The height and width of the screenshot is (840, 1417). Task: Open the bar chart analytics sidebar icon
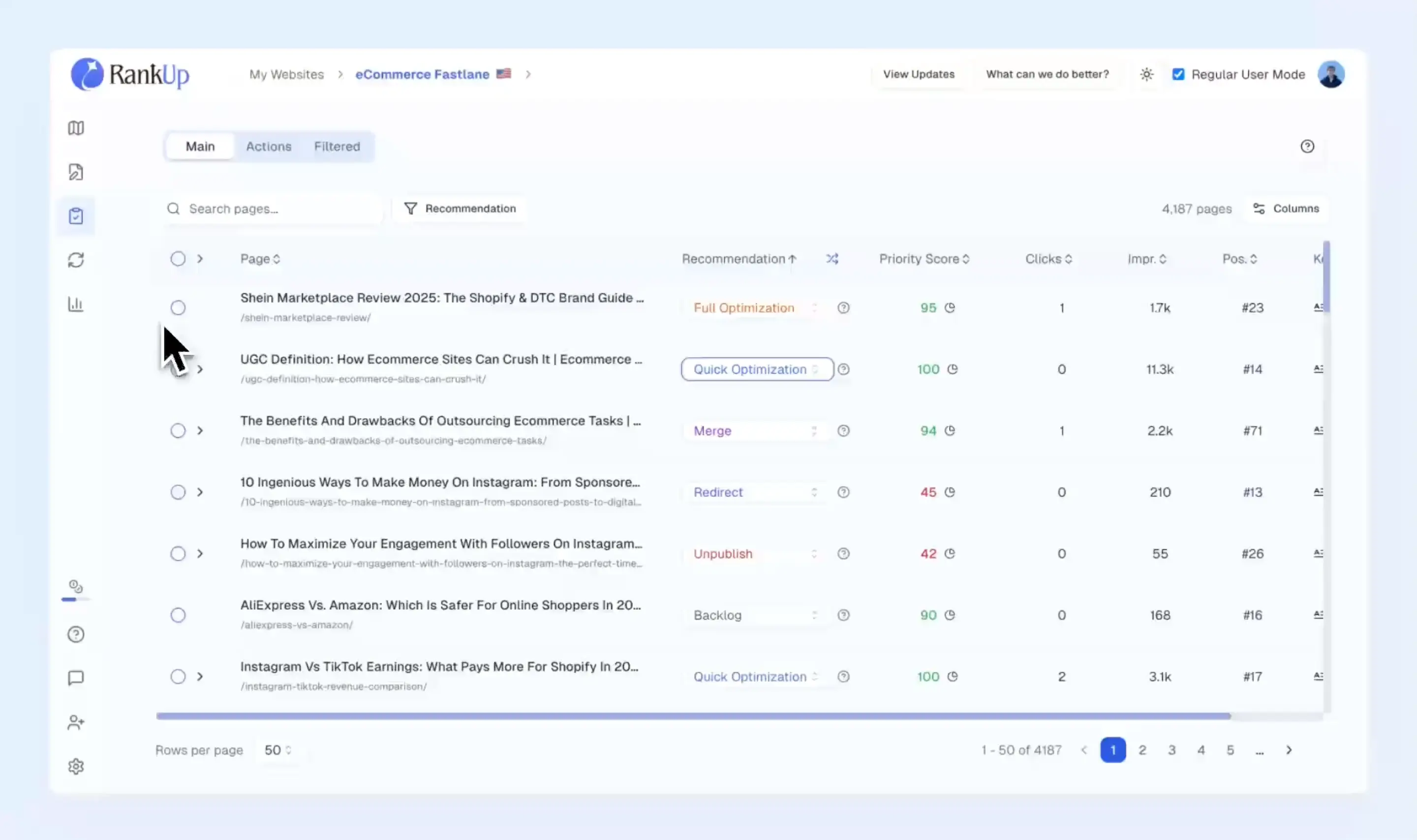76,304
